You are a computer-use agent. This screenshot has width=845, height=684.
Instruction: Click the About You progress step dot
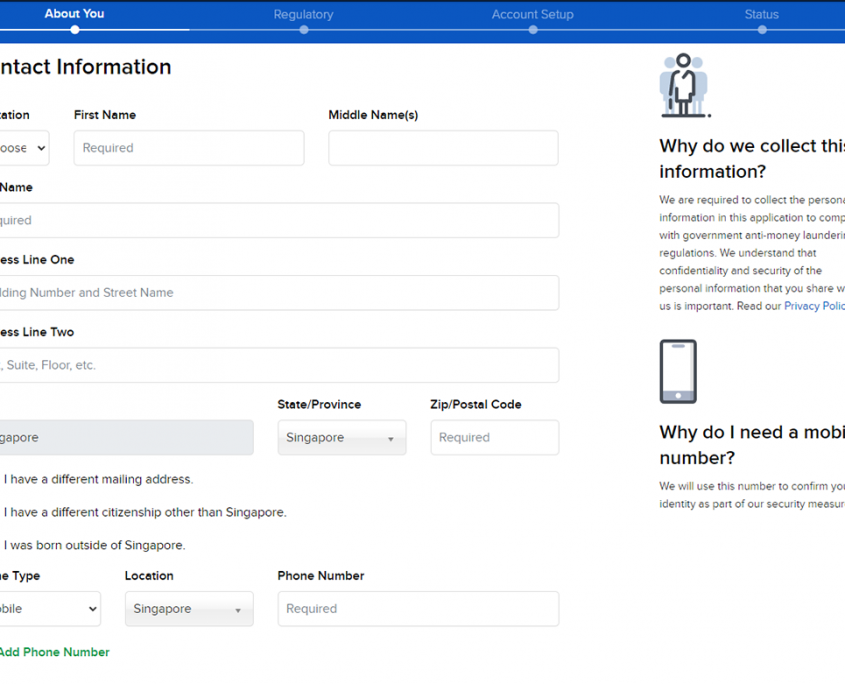click(75, 30)
